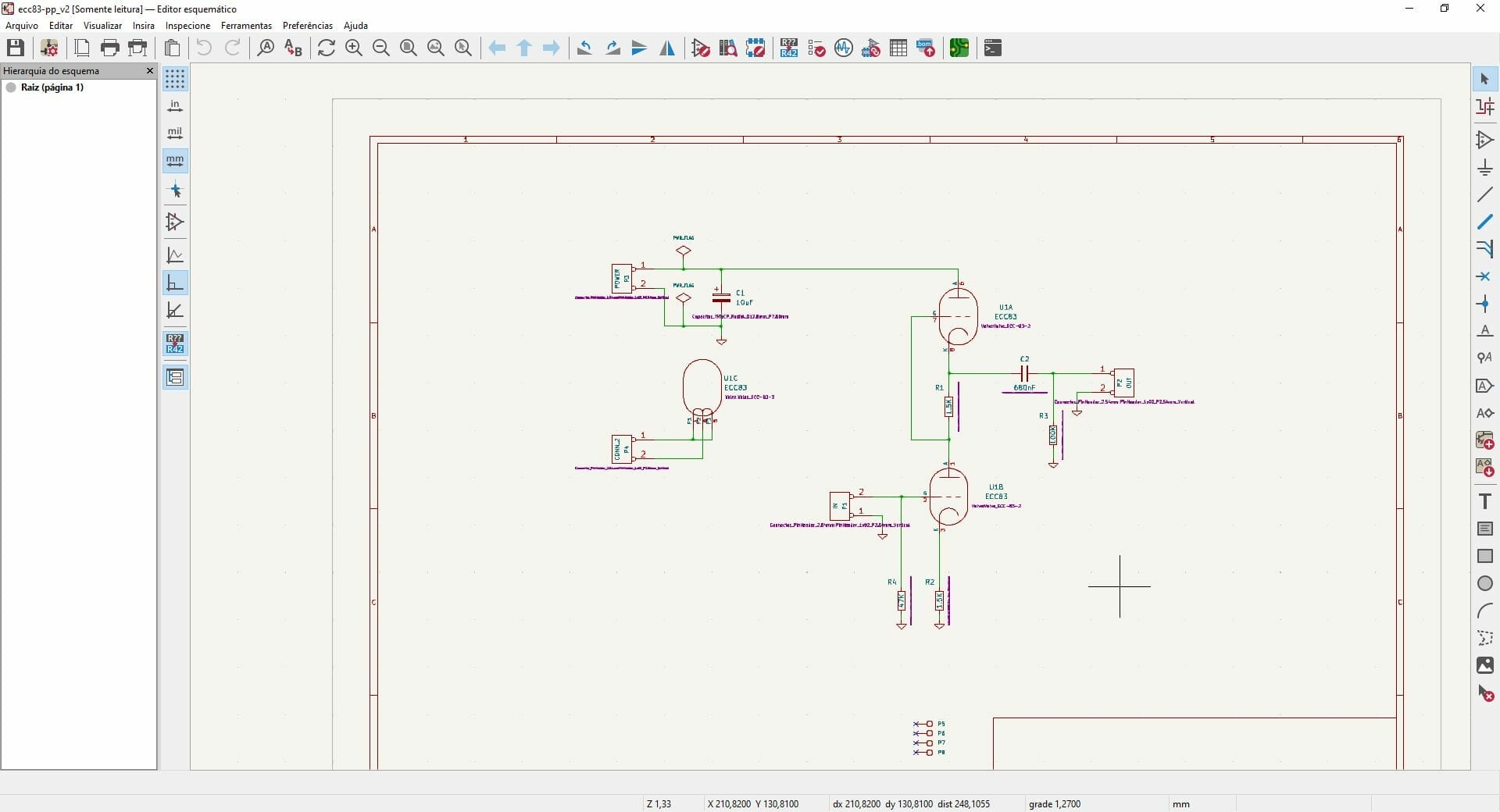Screen dimensions: 1500x812
Task: Toggle grid visibility
Action: click(x=175, y=79)
